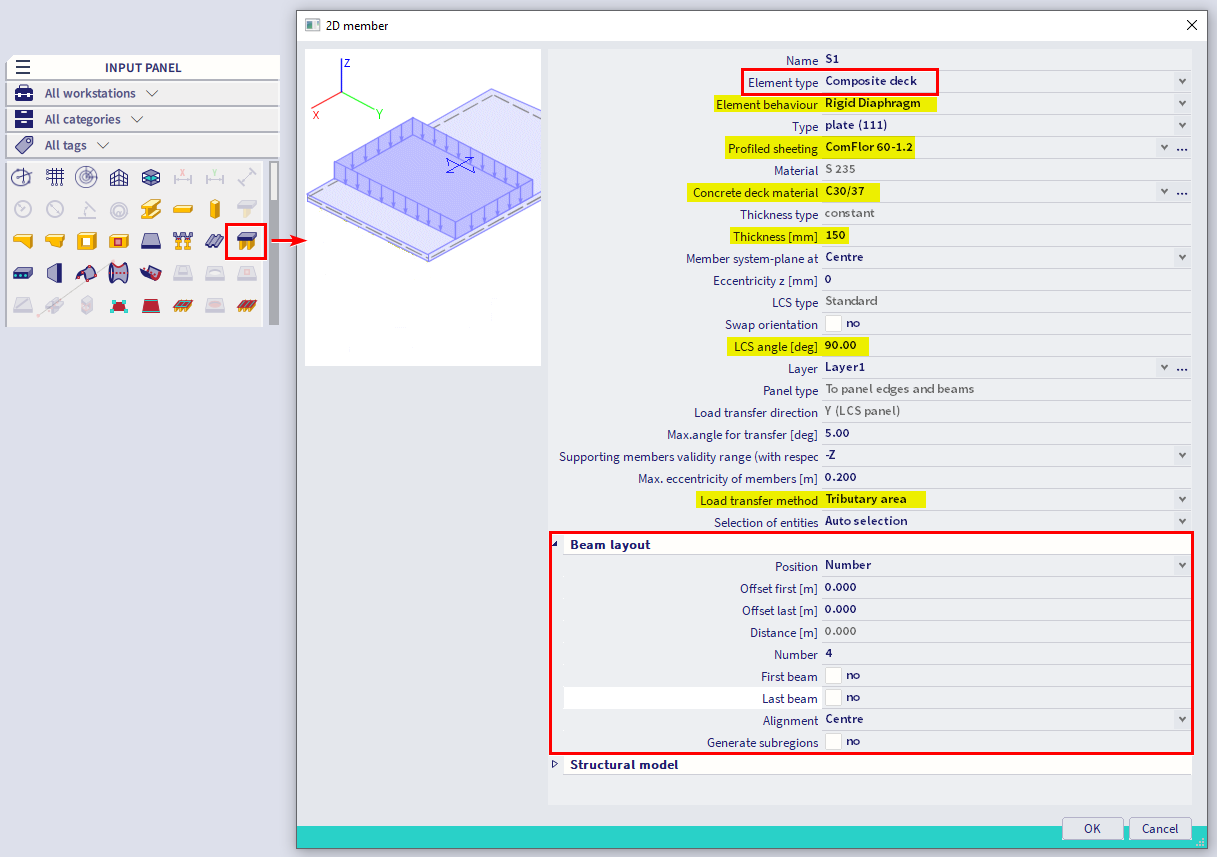
Task: Click the line grid icon
Action: [x=55, y=178]
